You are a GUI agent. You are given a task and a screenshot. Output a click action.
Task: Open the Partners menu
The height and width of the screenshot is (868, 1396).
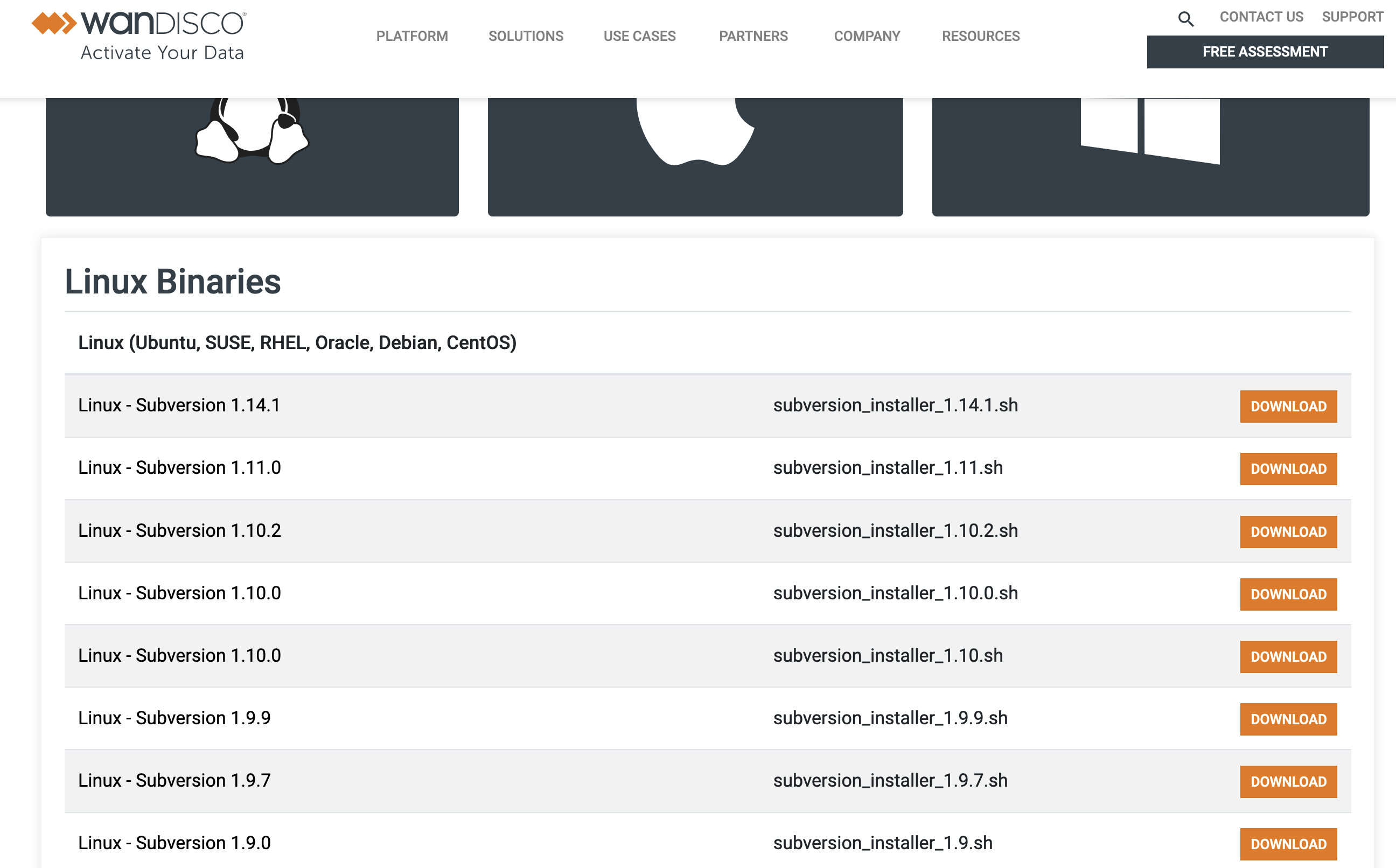(x=753, y=36)
